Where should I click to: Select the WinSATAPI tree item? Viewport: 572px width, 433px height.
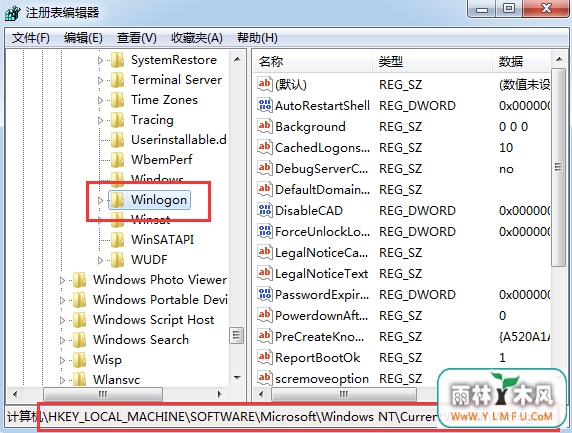click(163, 240)
